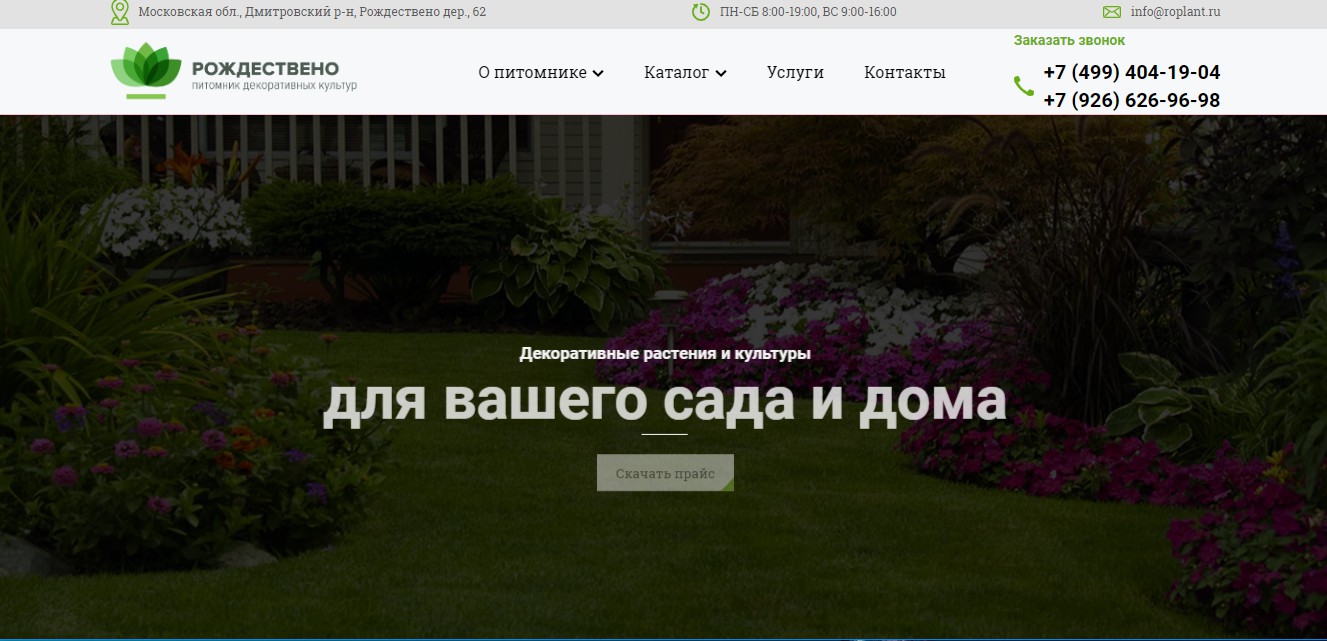
Task: Click the clock working hours icon
Action: click(x=701, y=12)
